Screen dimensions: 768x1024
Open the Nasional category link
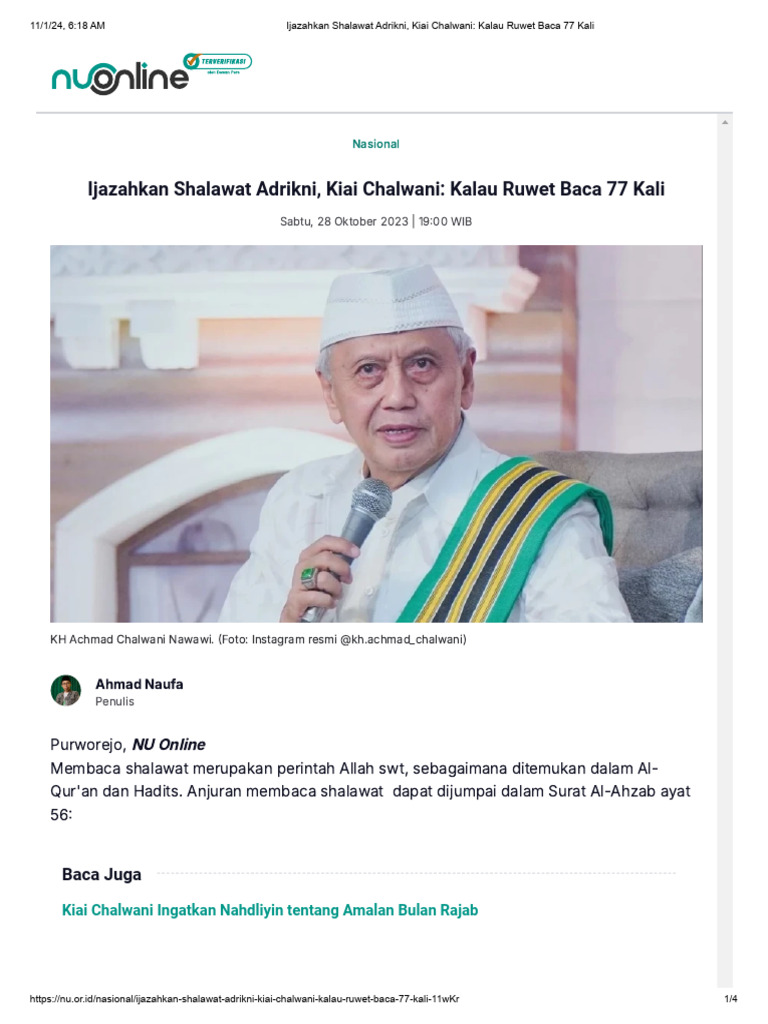[x=376, y=144]
